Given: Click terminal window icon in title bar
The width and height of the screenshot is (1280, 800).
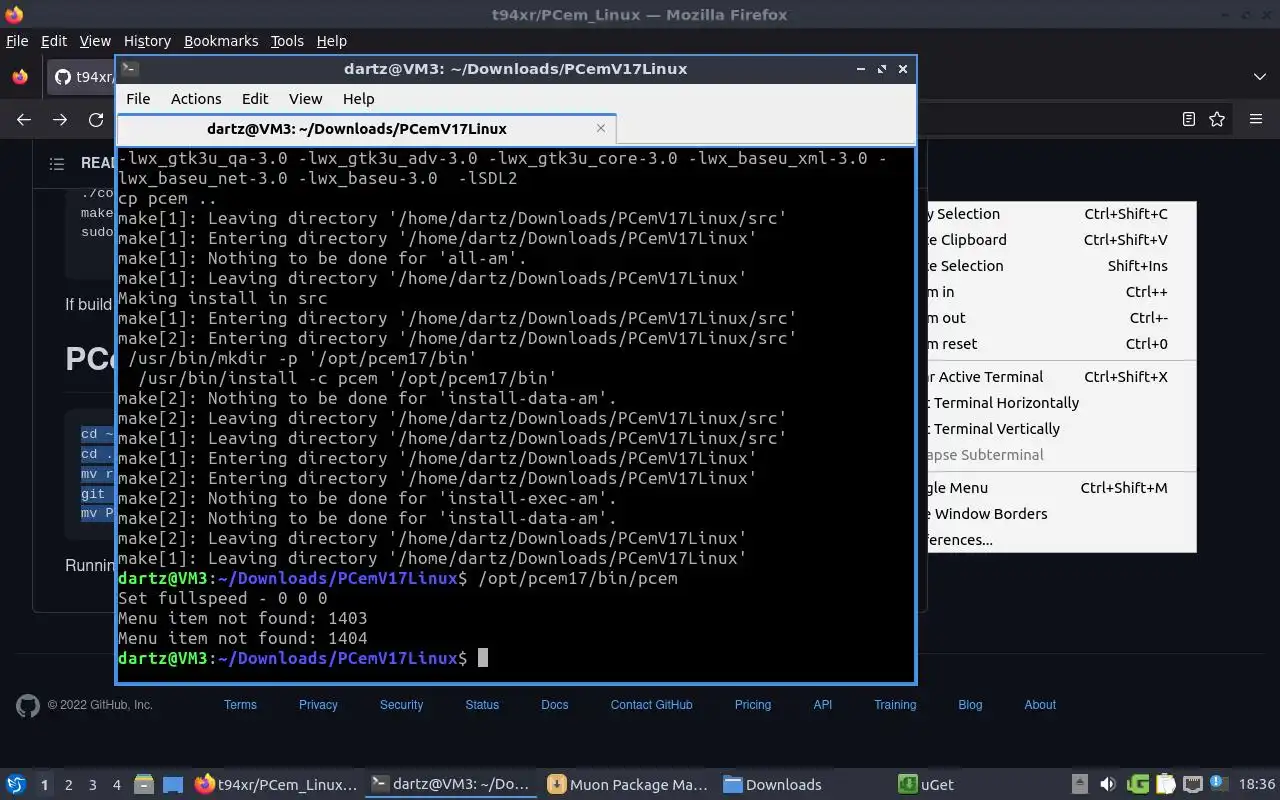Looking at the screenshot, I should (130, 69).
